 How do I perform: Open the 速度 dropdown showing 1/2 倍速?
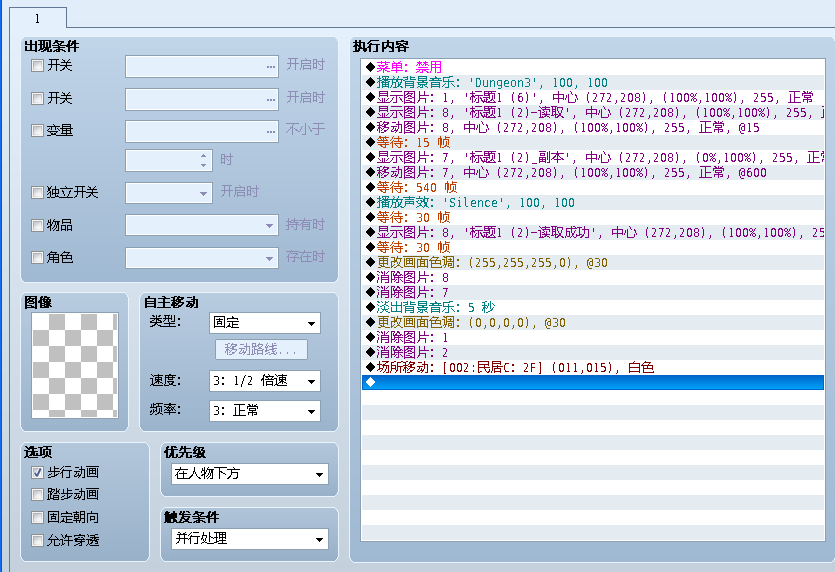[x=265, y=381]
